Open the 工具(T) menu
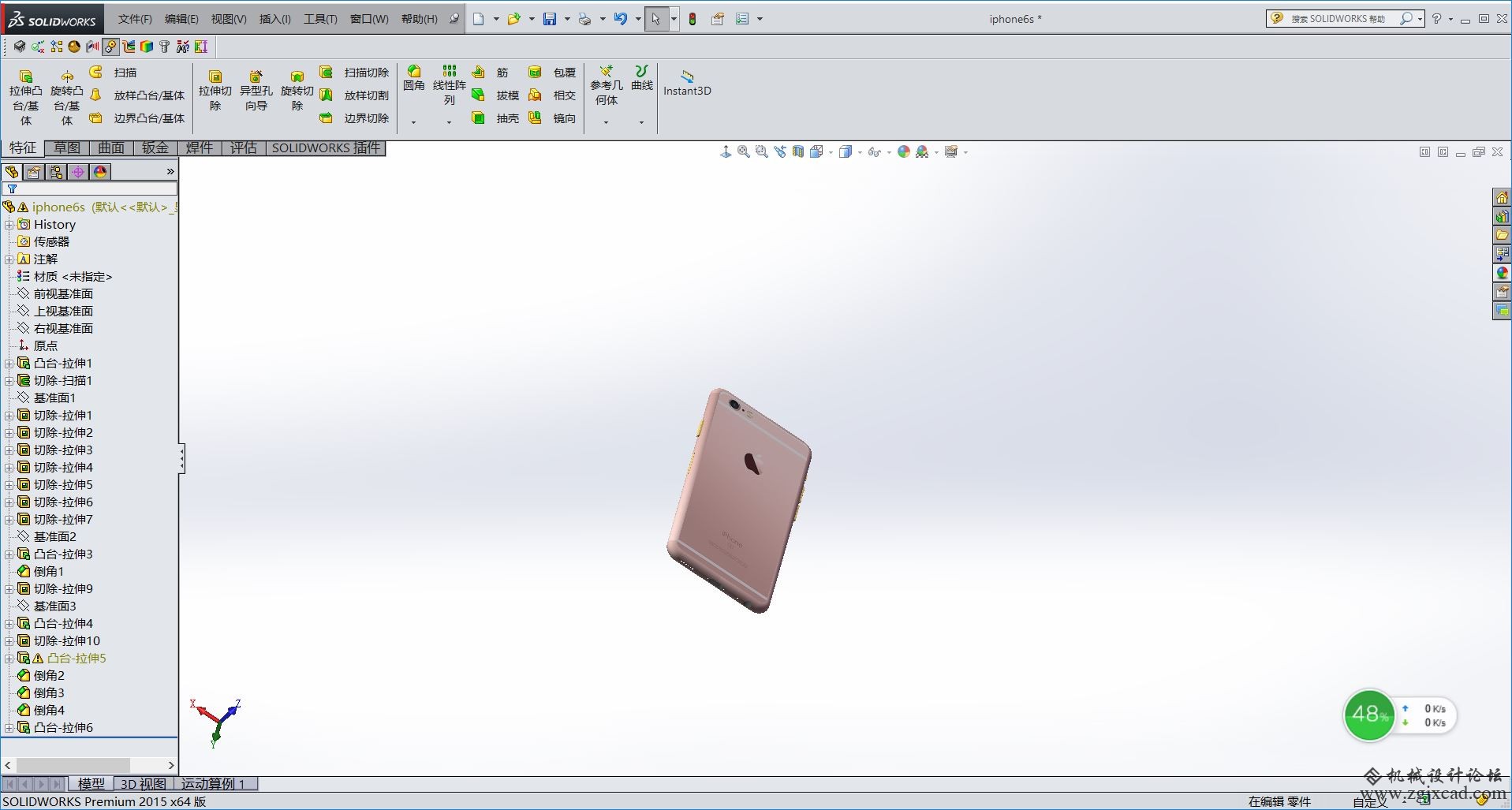The width and height of the screenshot is (1512, 810). tap(320, 19)
